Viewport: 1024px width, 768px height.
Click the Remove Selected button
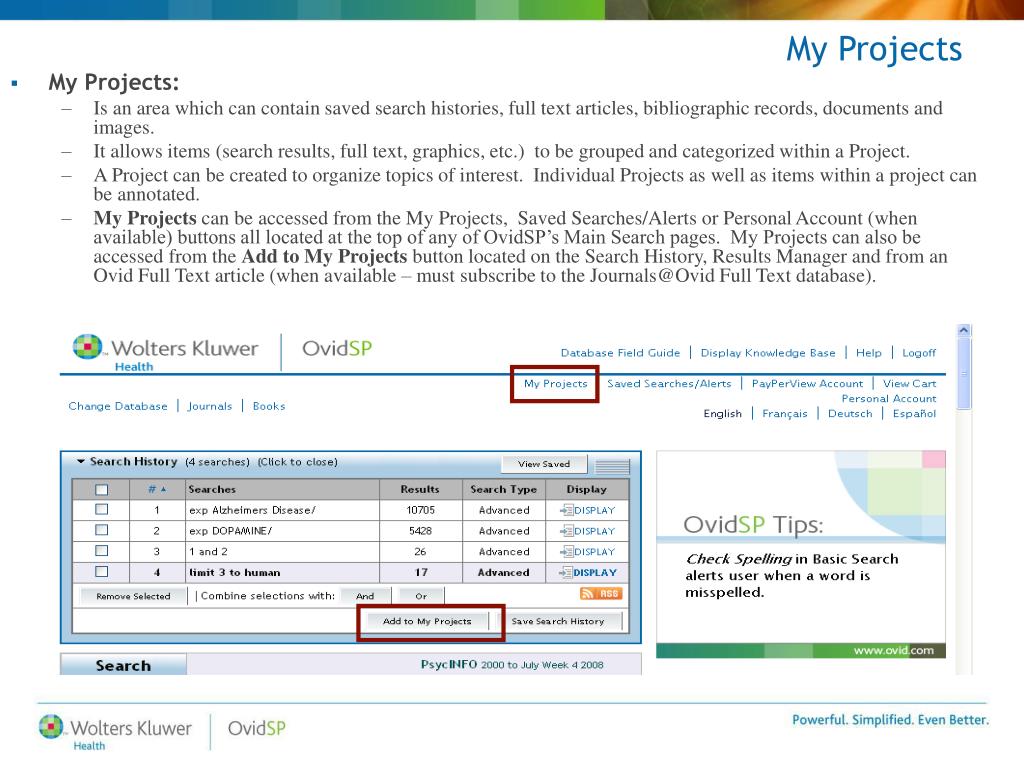tap(133, 596)
